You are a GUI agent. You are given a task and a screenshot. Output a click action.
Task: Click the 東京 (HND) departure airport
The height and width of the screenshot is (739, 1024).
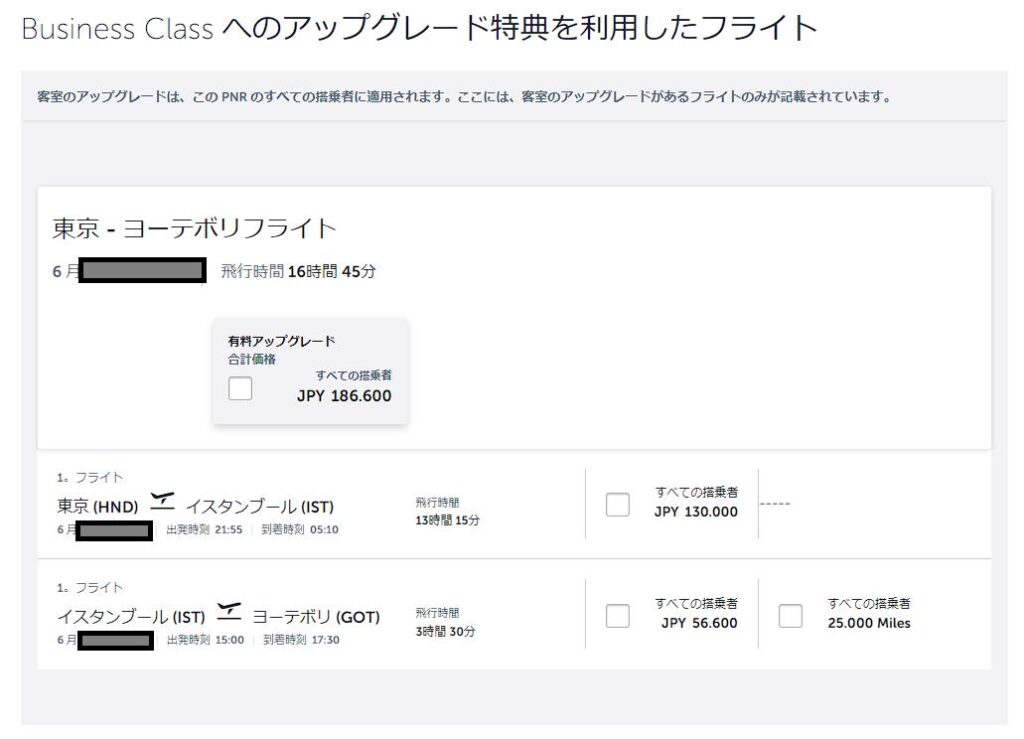tap(97, 507)
